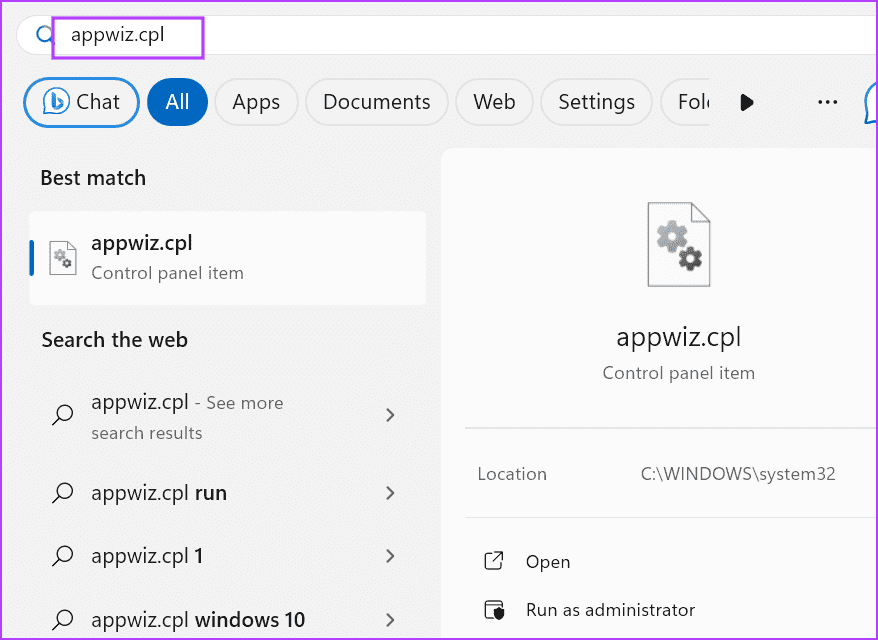Select the All filter tab

pyautogui.click(x=178, y=102)
